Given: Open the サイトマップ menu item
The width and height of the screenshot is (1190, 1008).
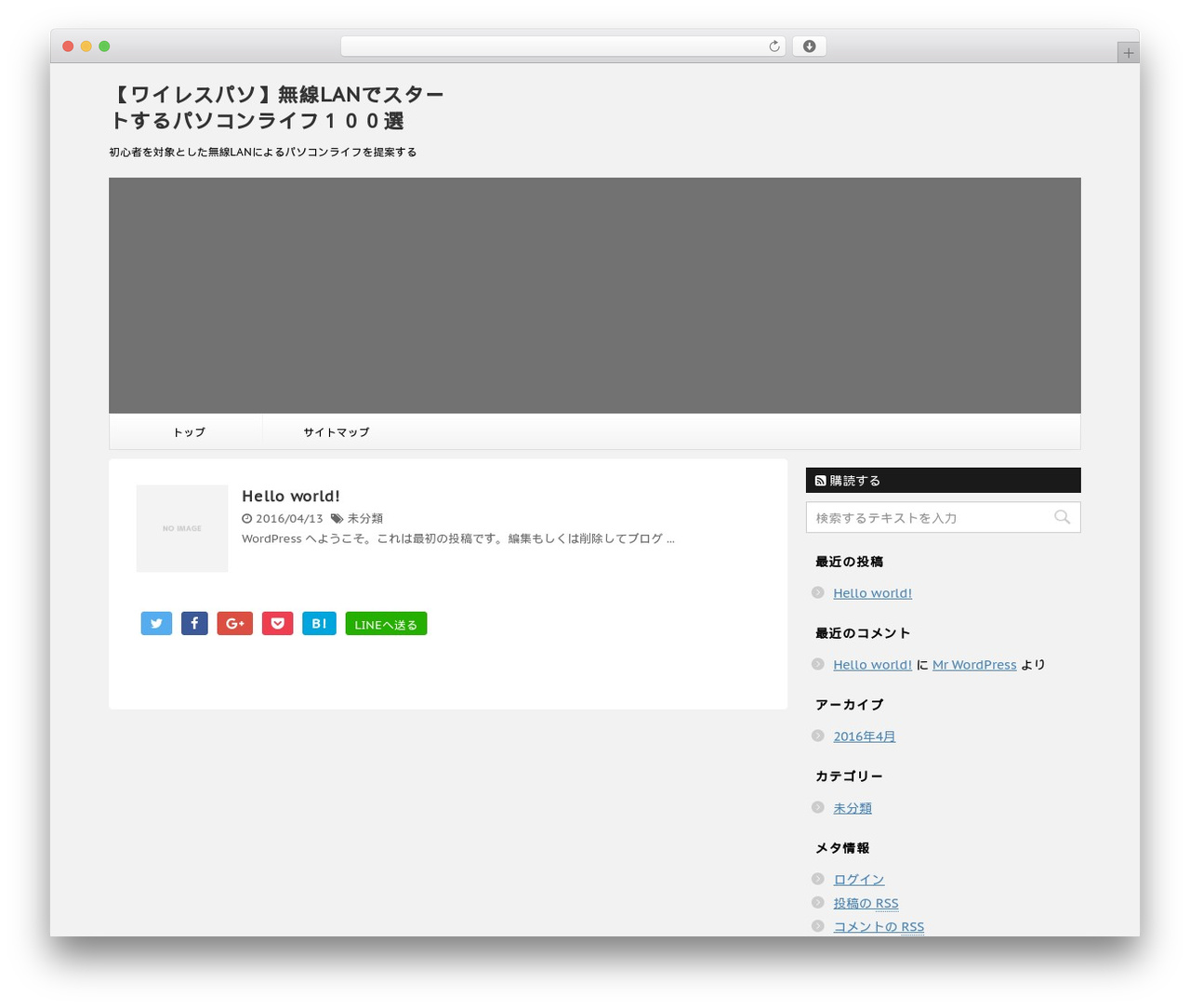Looking at the screenshot, I should coord(337,432).
